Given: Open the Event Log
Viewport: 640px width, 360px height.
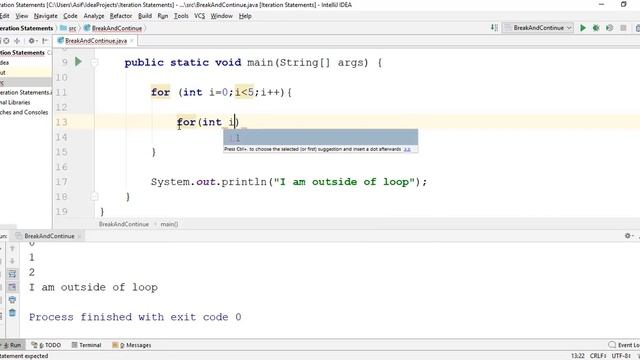Looking at the screenshot, I should tap(624, 345).
